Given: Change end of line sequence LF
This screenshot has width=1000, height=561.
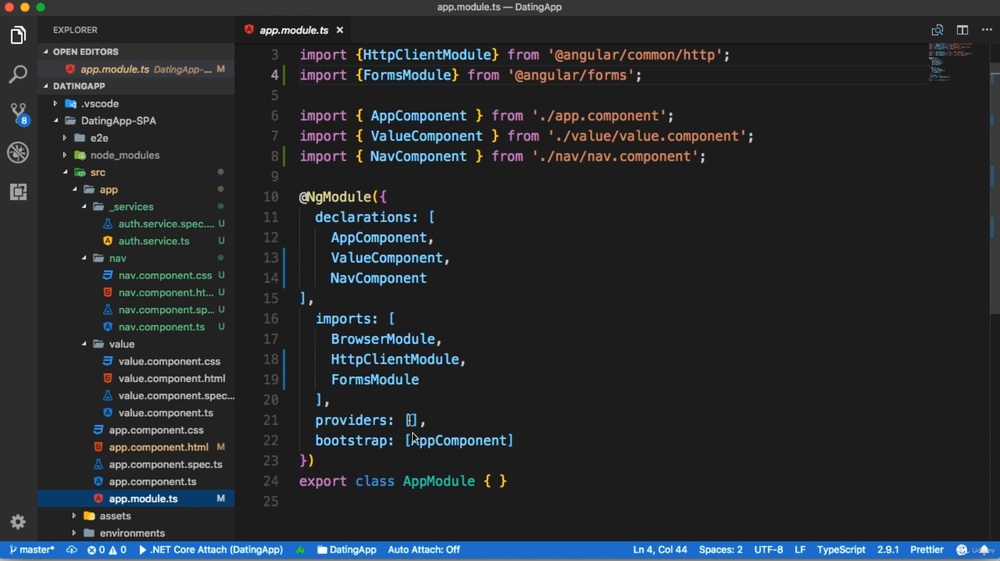Looking at the screenshot, I should click(800, 550).
